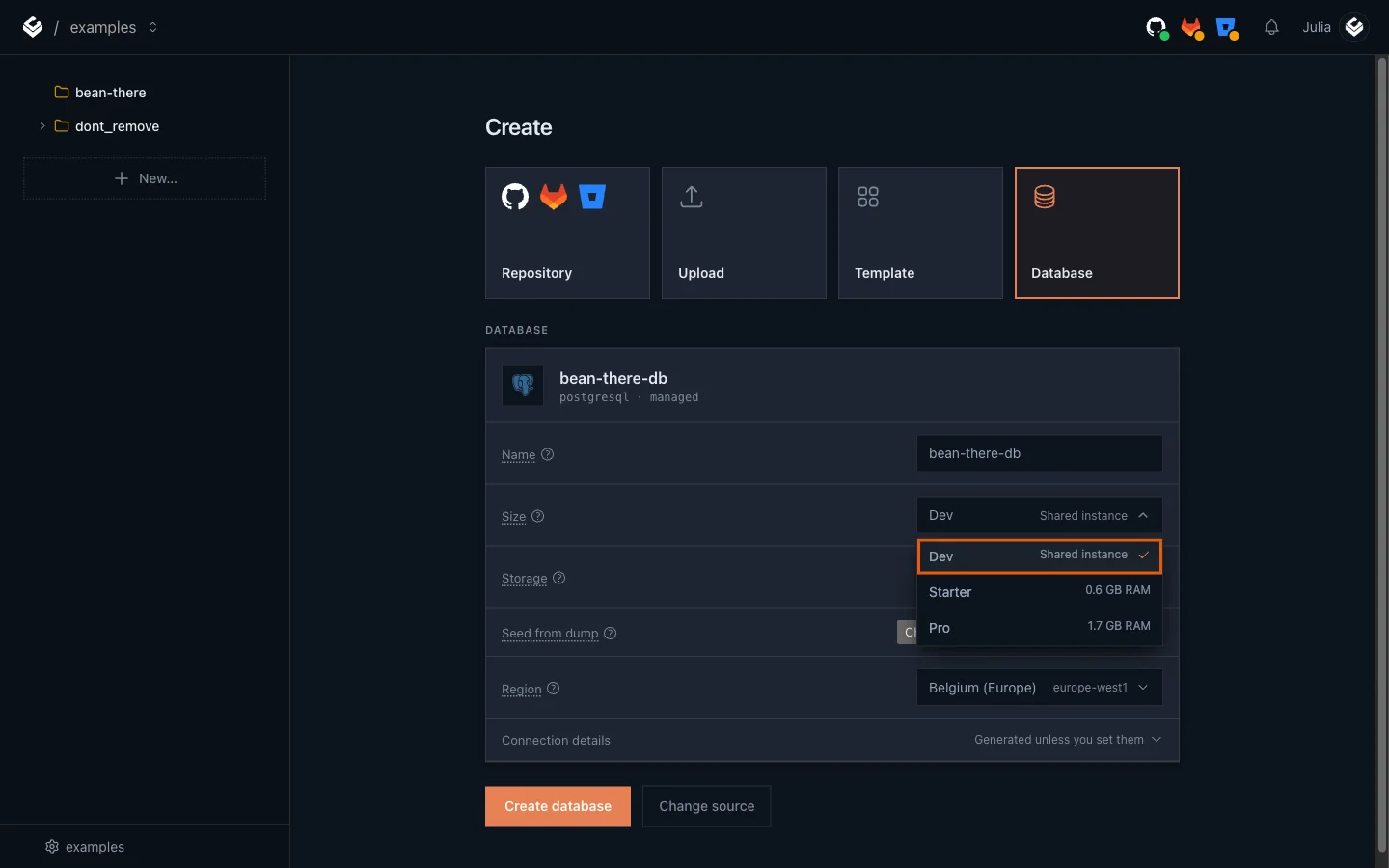
Task: Open Julia's user account menu
Action: coord(1335,27)
